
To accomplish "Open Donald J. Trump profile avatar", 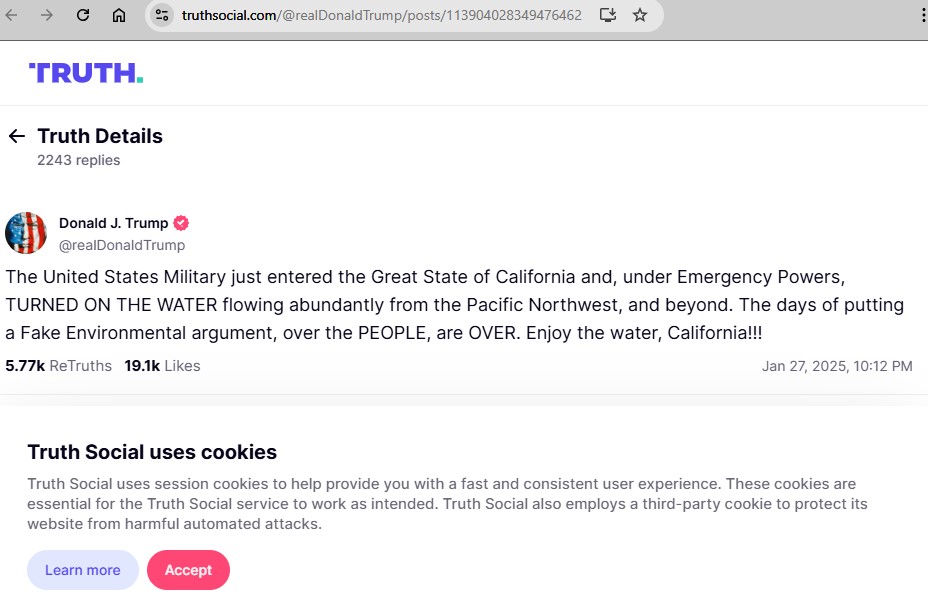I will tap(26, 233).
